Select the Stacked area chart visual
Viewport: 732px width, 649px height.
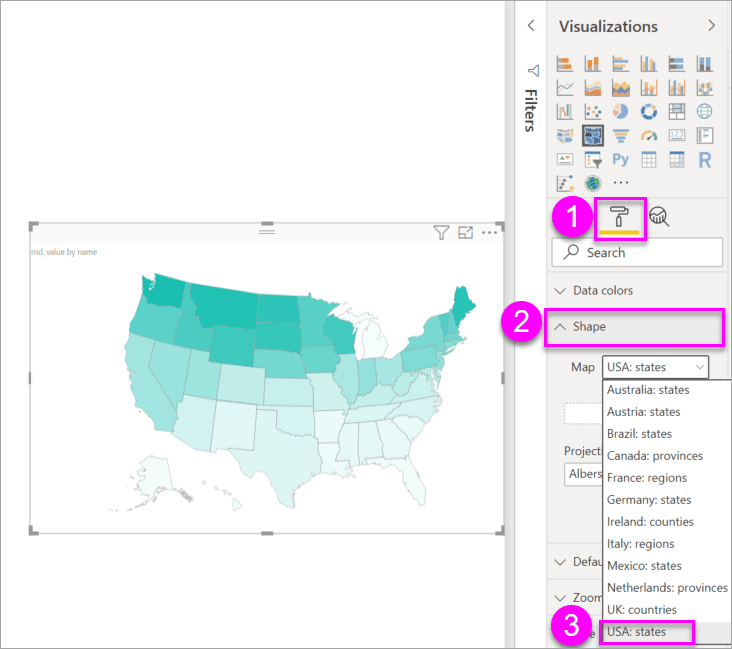[x=621, y=87]
